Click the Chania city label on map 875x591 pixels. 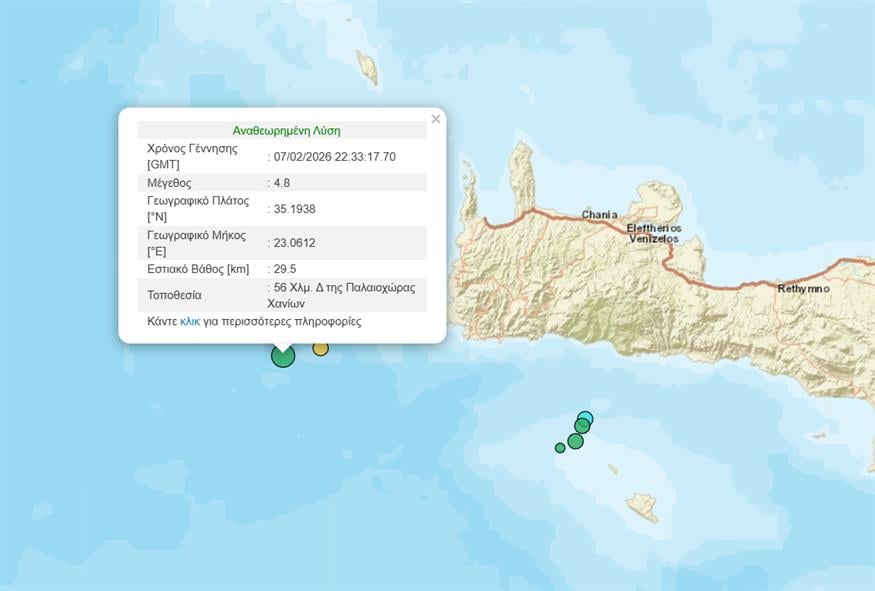(x=600, y=215)
